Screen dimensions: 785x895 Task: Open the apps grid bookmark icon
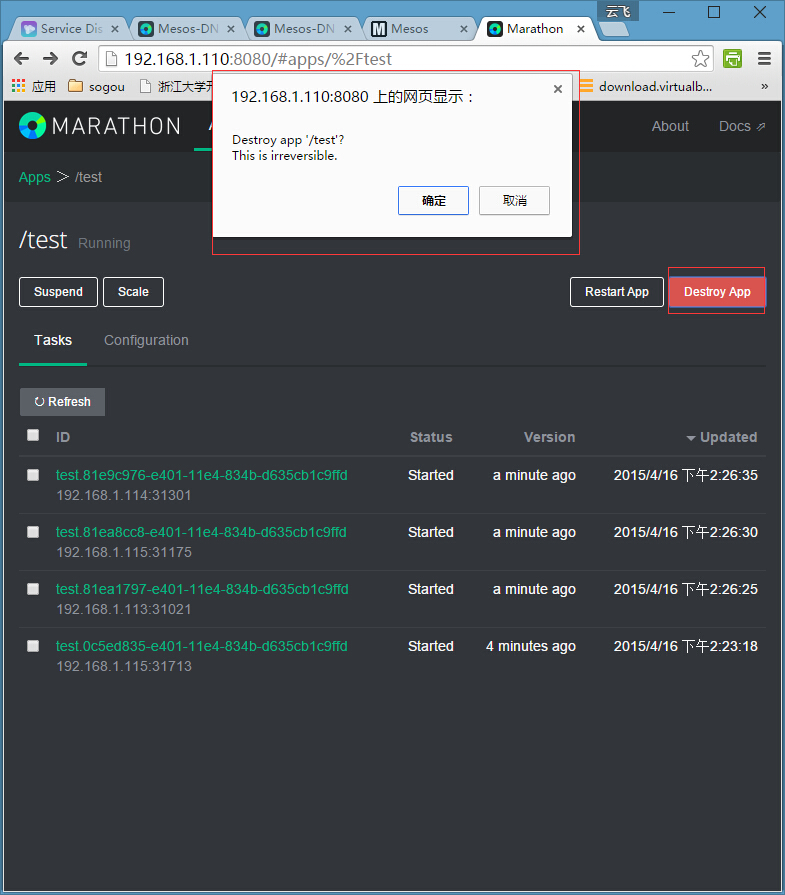(18, 86)
